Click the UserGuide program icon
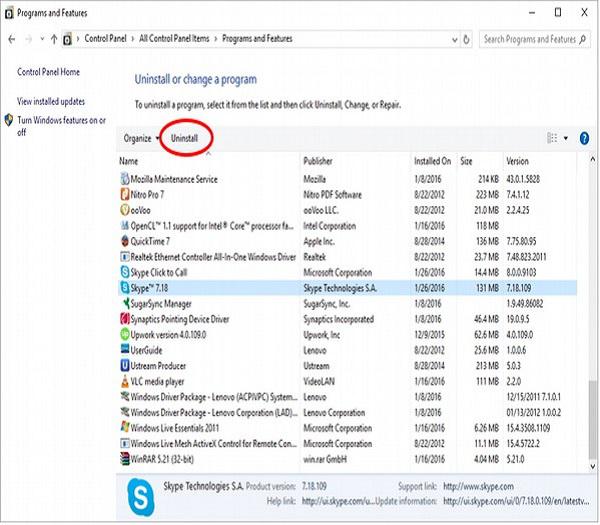 [125, 350]
